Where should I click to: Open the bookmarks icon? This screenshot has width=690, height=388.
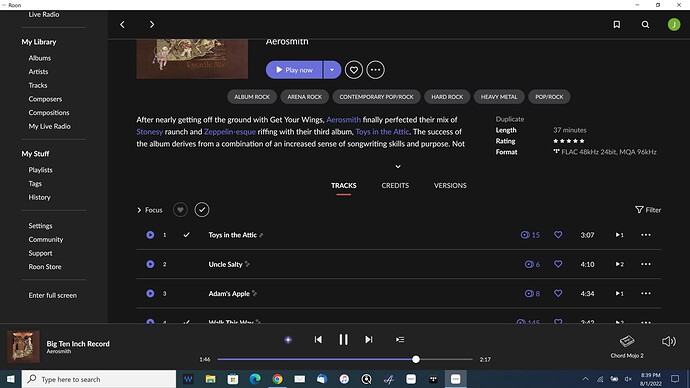[x=617, y=25]
